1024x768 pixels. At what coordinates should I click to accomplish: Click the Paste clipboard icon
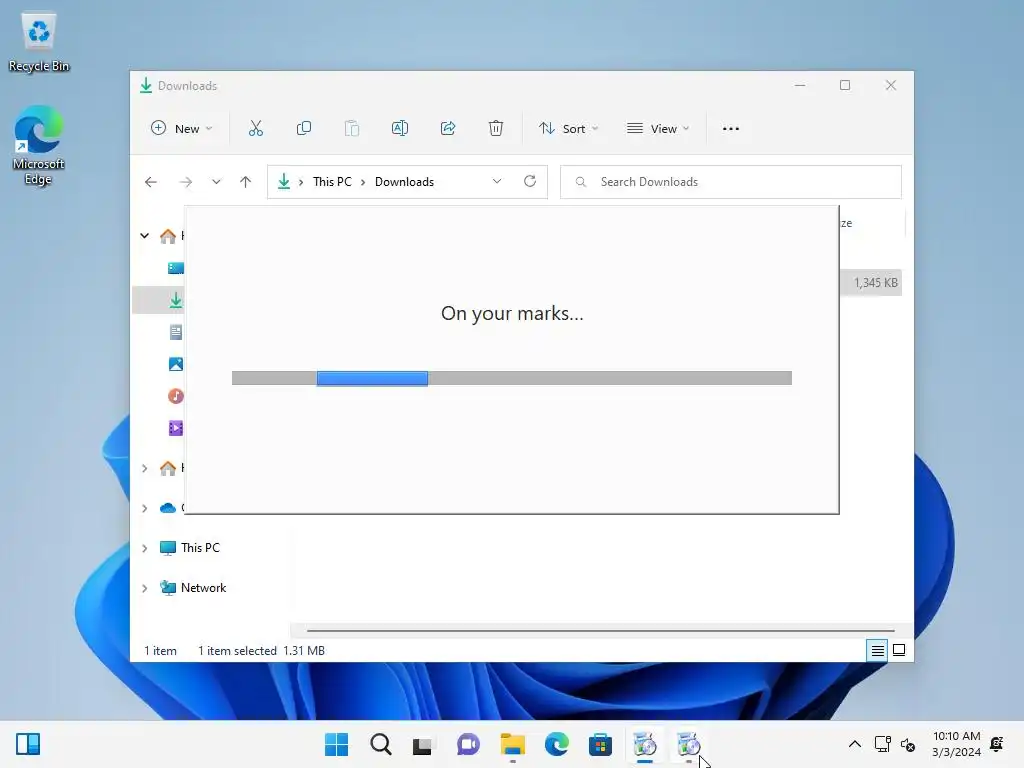click(351, 129)
